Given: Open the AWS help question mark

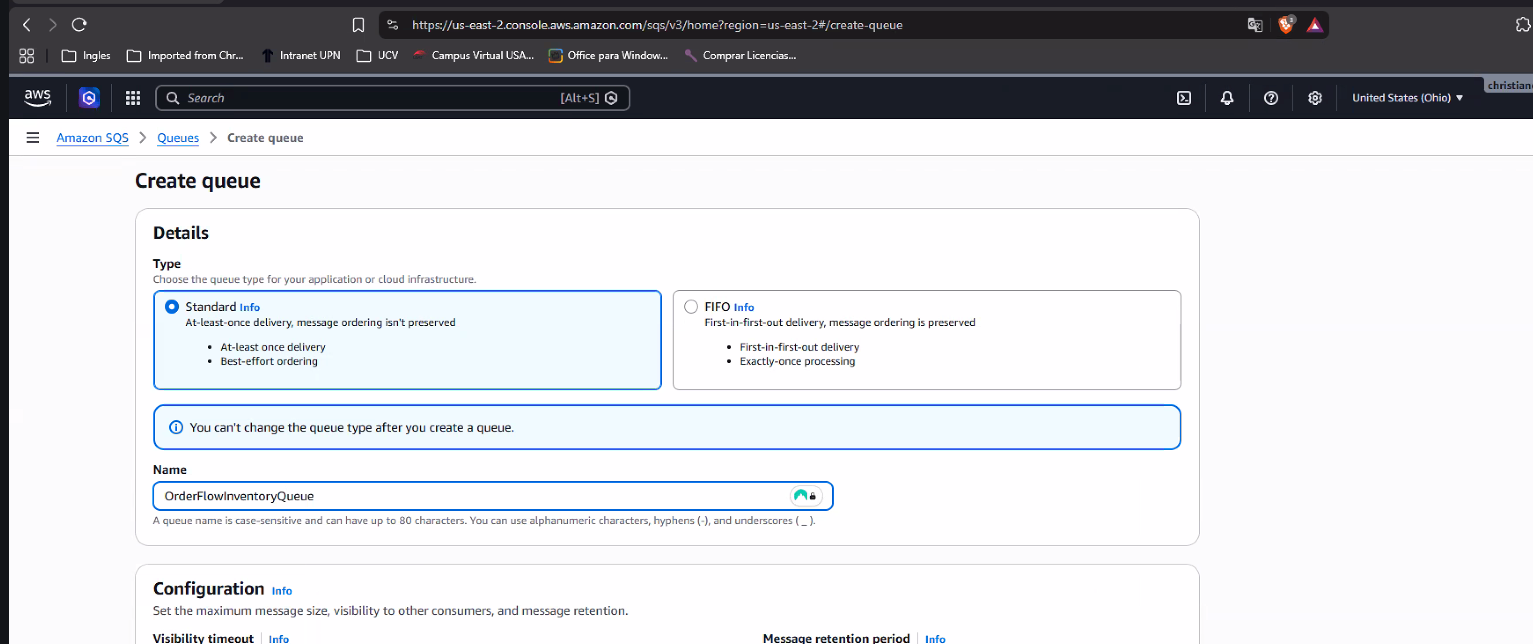Looking at the screenshot, I should [x=1271, y=98].
